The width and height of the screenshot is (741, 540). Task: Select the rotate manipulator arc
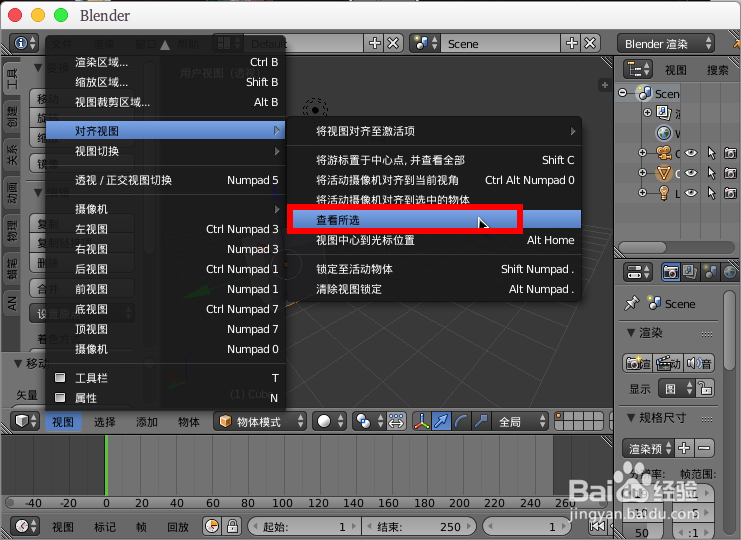461,421
